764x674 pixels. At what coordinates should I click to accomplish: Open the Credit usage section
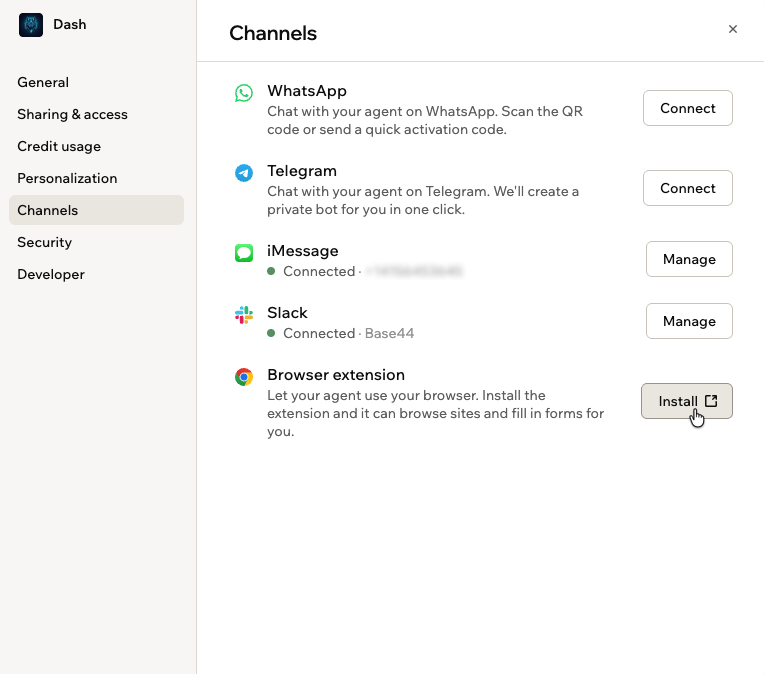pos(96,146)
